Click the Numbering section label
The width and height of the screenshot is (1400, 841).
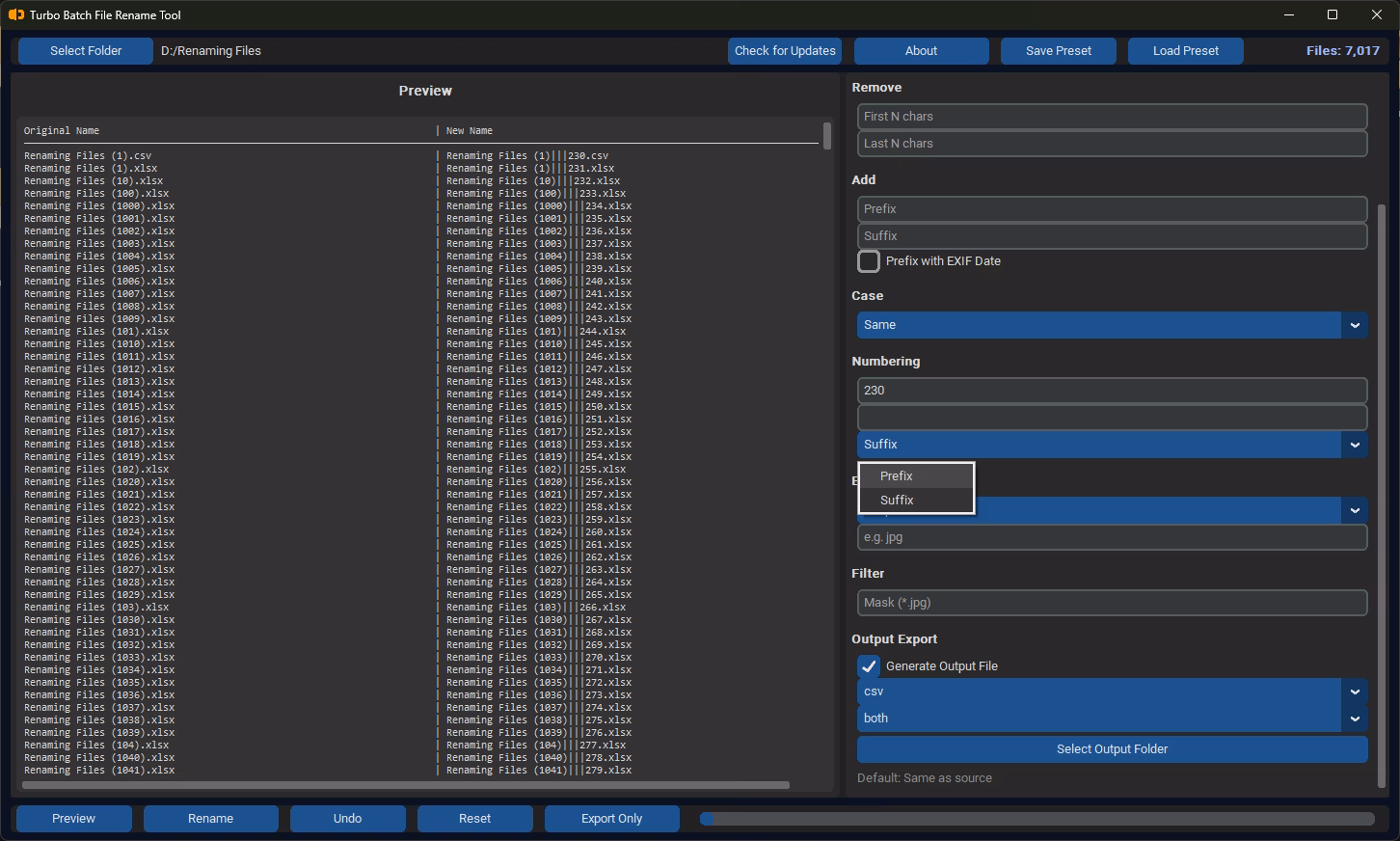point(886,362)
